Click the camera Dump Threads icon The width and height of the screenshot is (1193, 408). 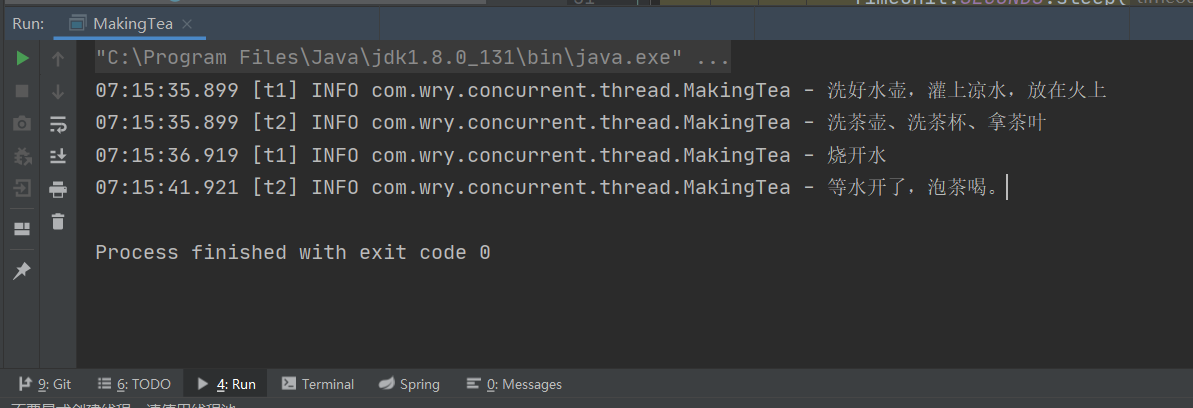(x=22, y=123)
